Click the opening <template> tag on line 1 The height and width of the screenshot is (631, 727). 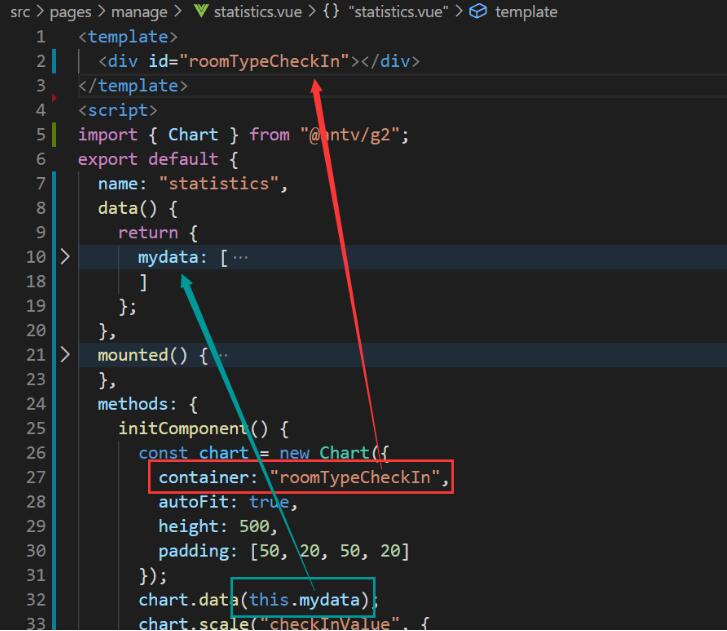pos(128,37)
